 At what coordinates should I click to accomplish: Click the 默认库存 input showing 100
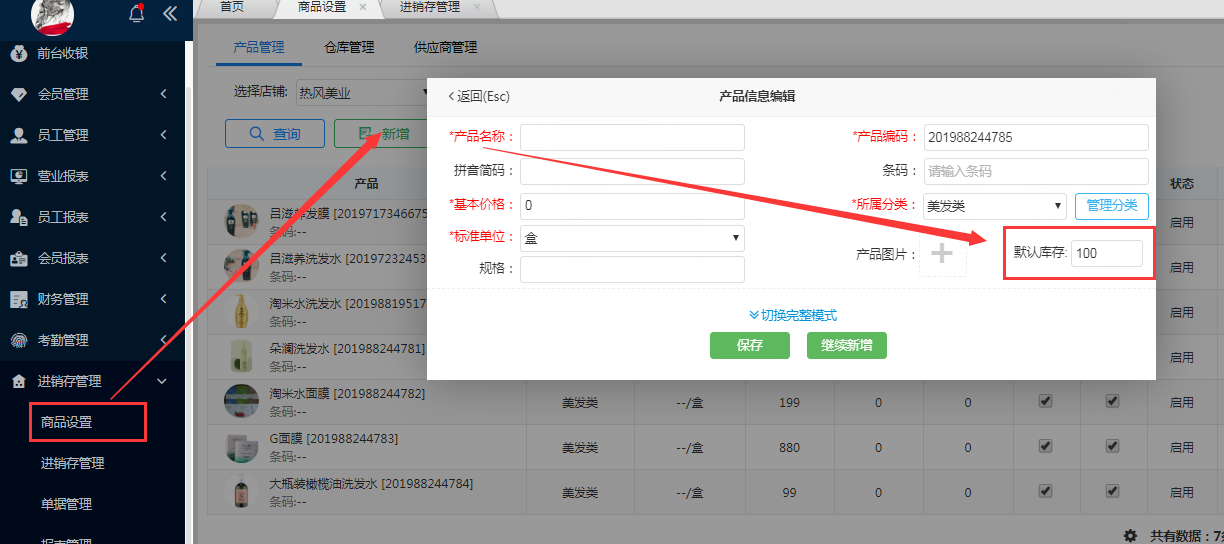point(1107,253)
